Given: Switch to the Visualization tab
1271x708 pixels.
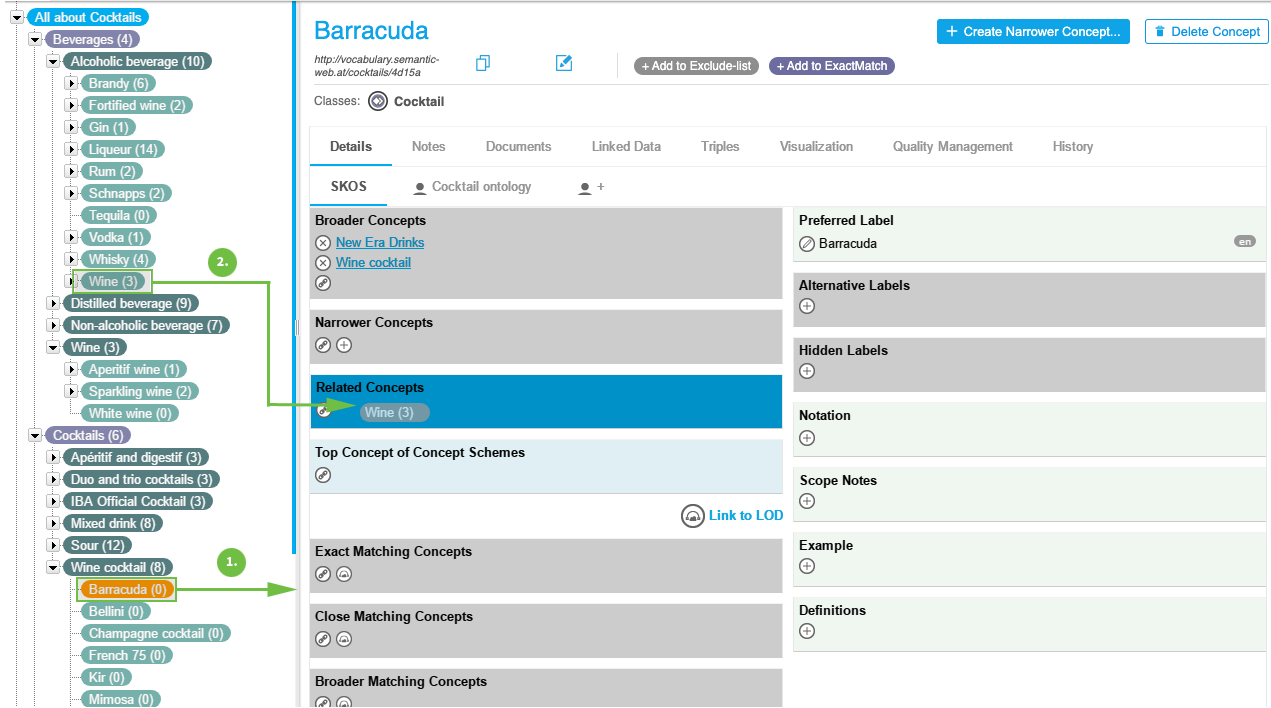Looking at the screenshot, I should click(x=816, y=146).
